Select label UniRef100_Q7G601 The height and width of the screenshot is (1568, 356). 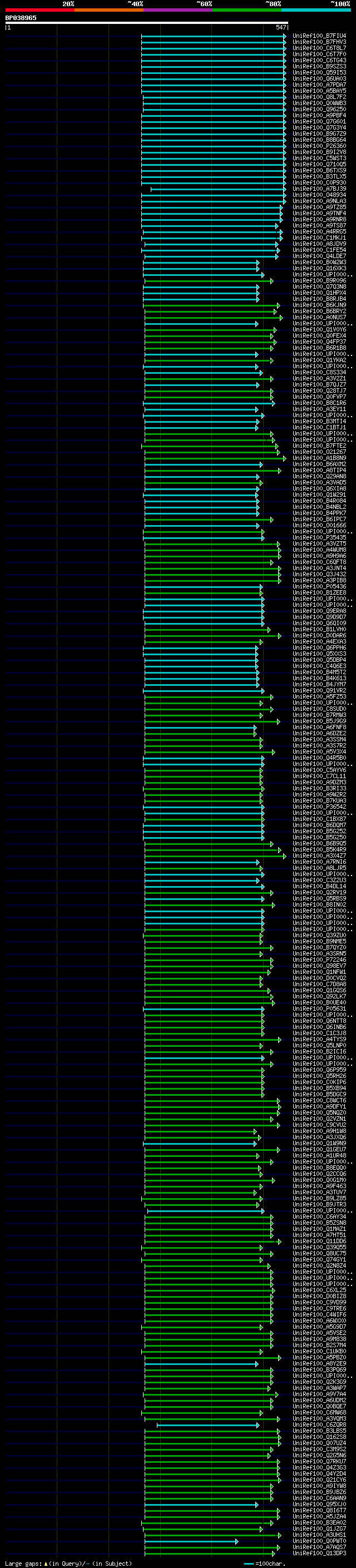point(319,122)
